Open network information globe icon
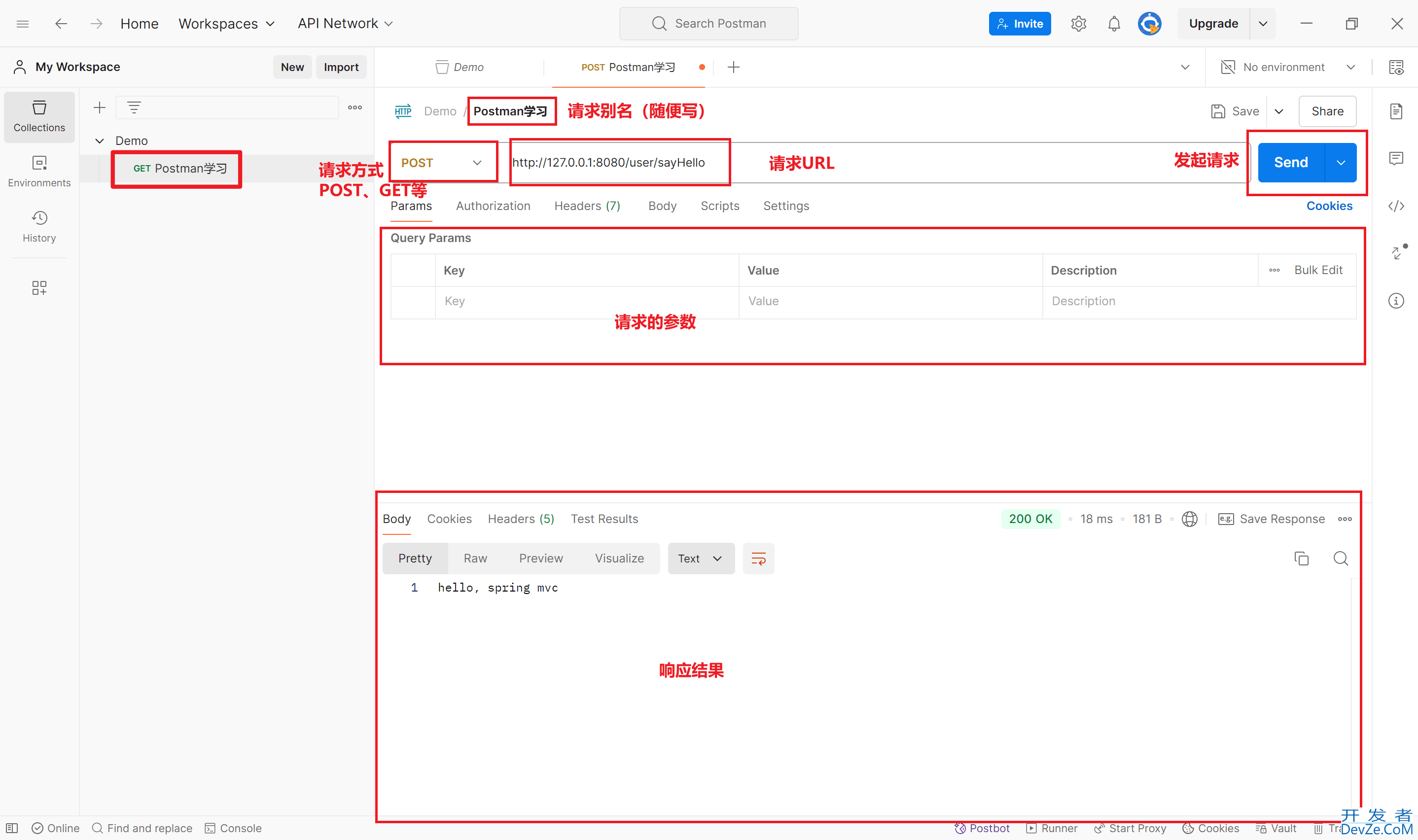 [x=1189, y=519]
